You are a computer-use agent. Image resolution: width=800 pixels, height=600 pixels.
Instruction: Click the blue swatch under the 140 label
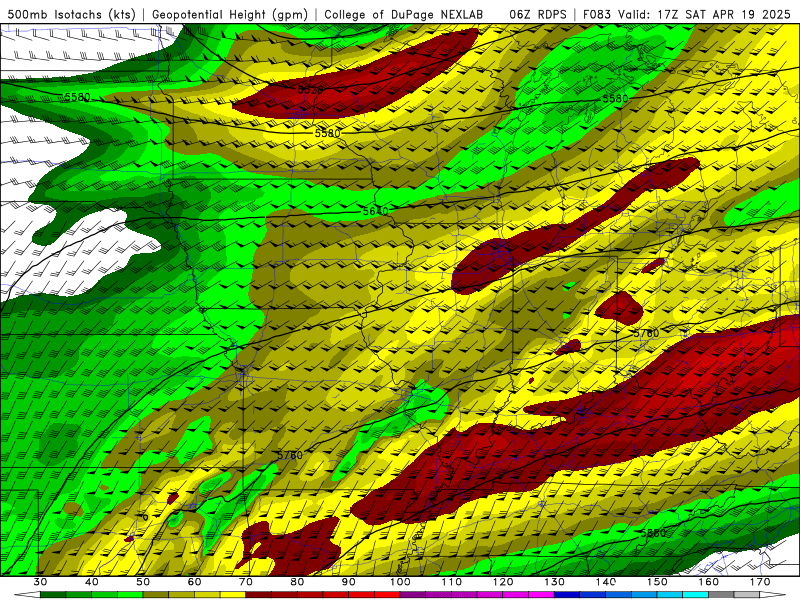click(x=619, y=595)
